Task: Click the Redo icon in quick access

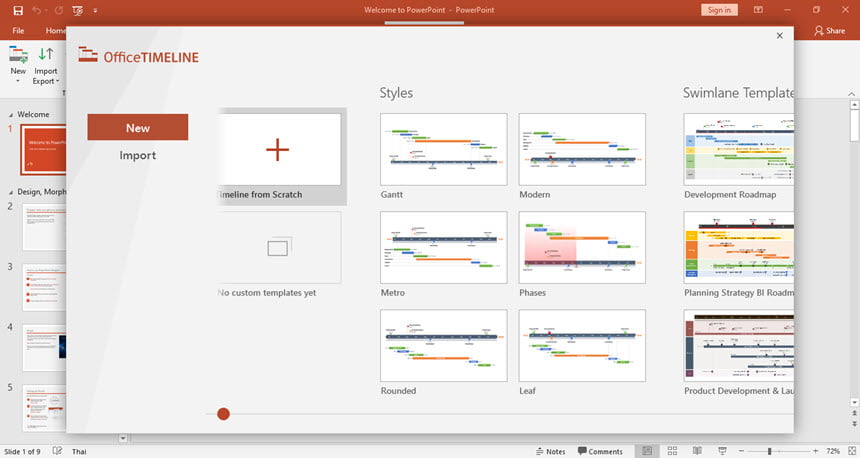Action: tap(59, 10)
